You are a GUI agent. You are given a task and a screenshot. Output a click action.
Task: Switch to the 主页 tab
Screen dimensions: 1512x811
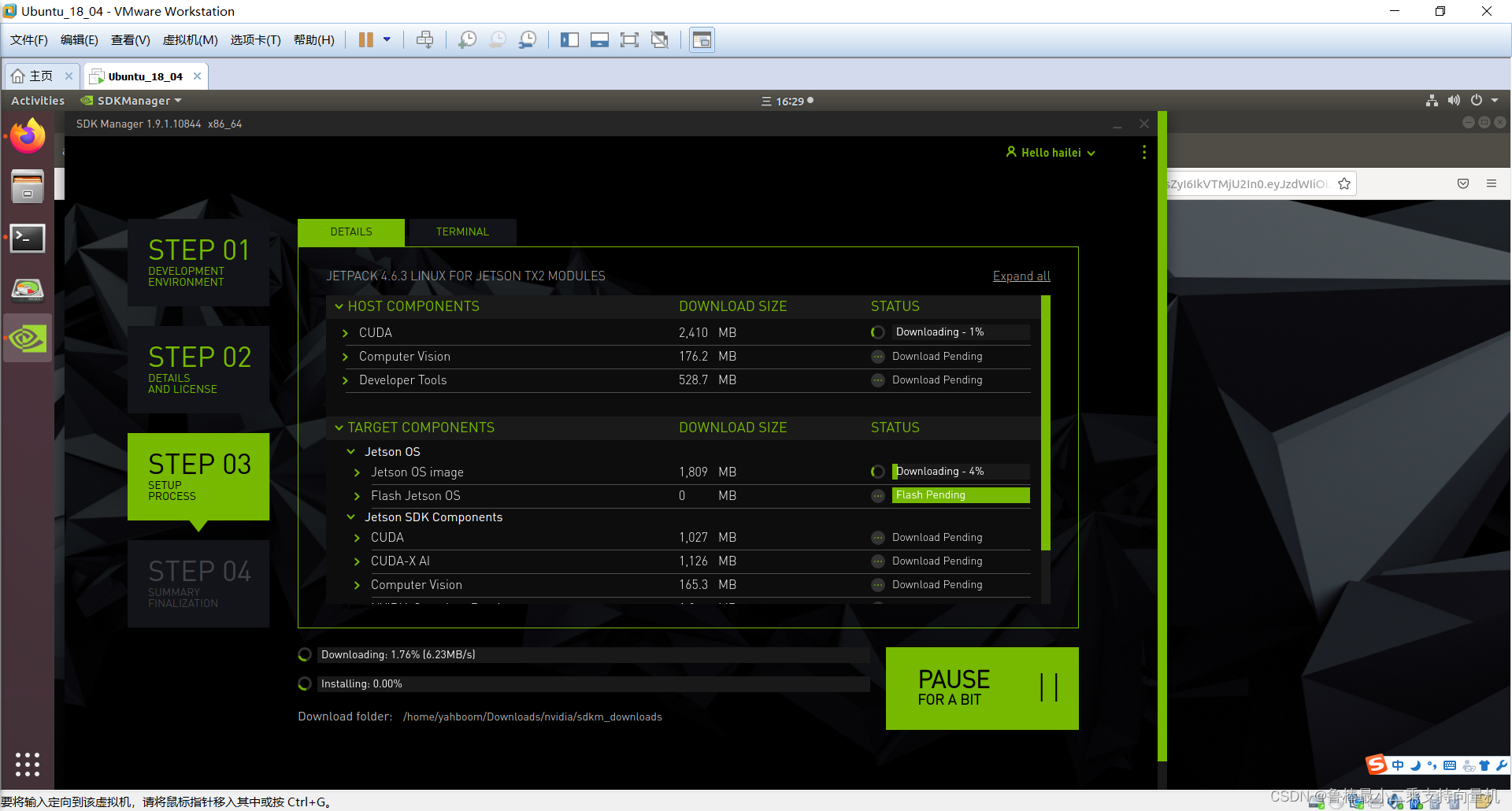[33, 76]
